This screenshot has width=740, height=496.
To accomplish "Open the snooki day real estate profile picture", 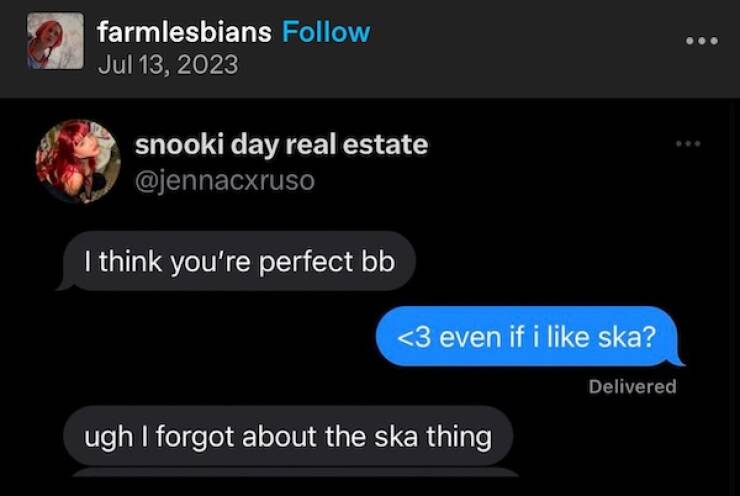I will [78, 161].
